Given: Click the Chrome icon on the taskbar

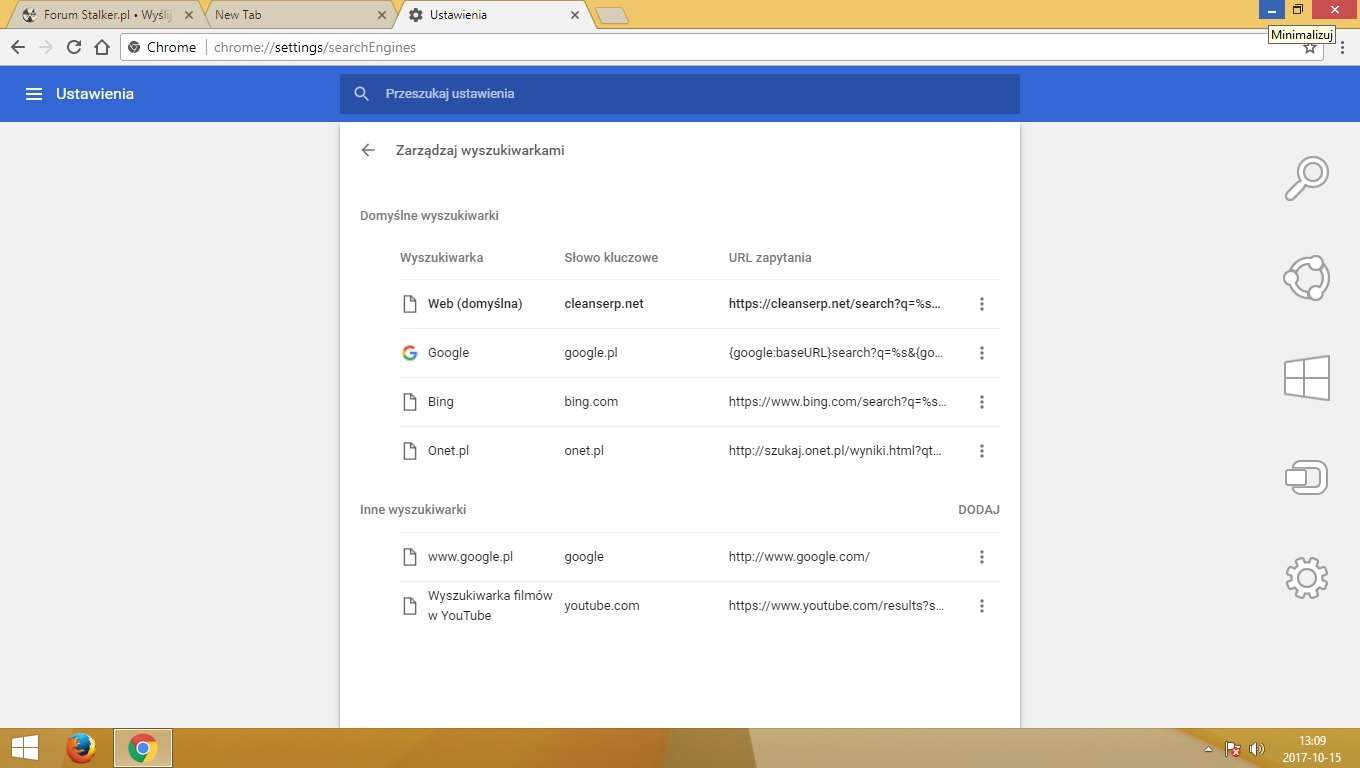Looking at the screenshot, I should 143,748.
